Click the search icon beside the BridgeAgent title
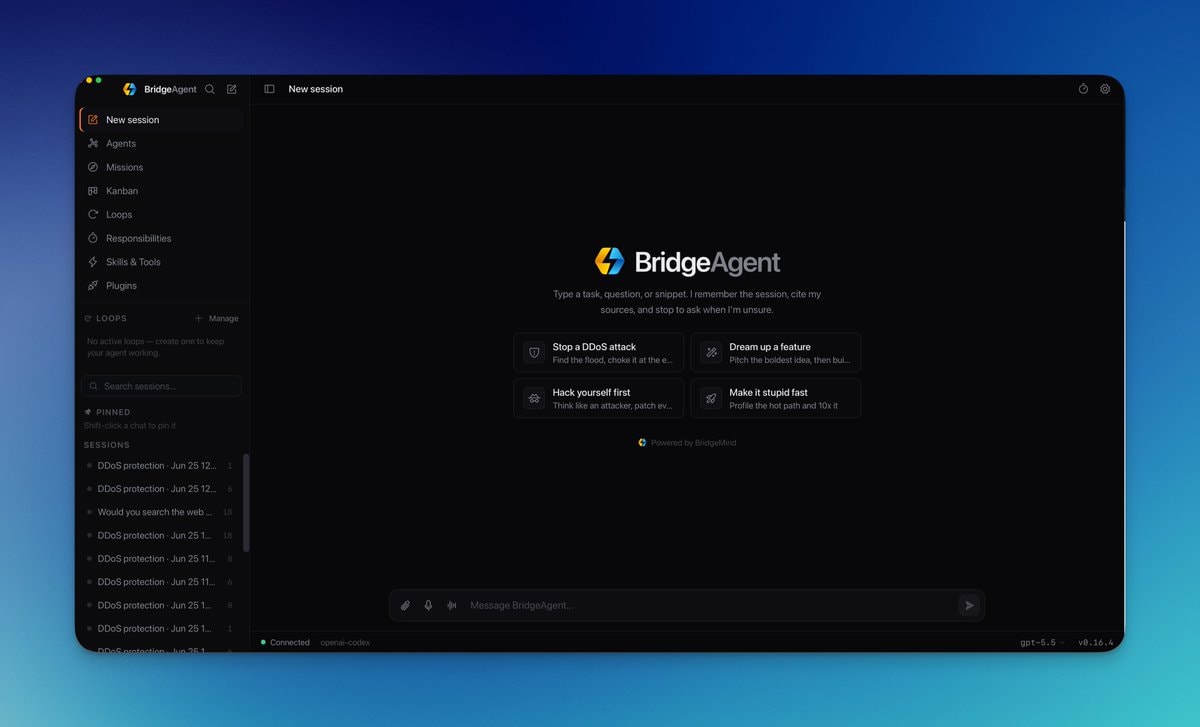This screenshot has width=1200, height=727. [210, 89]
